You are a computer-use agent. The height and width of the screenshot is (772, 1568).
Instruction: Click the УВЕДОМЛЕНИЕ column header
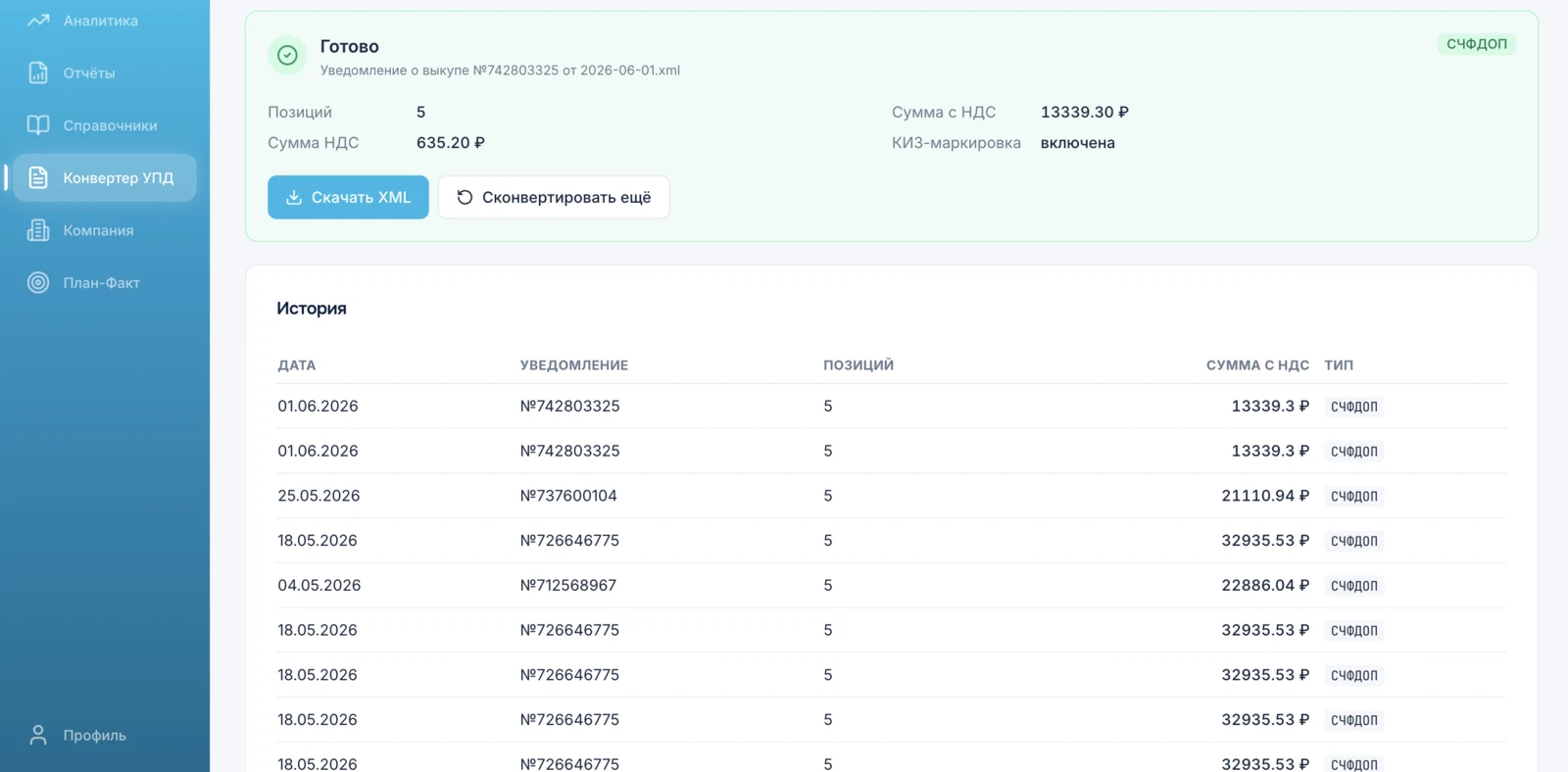pyautogui.click(x=574, y=365)
